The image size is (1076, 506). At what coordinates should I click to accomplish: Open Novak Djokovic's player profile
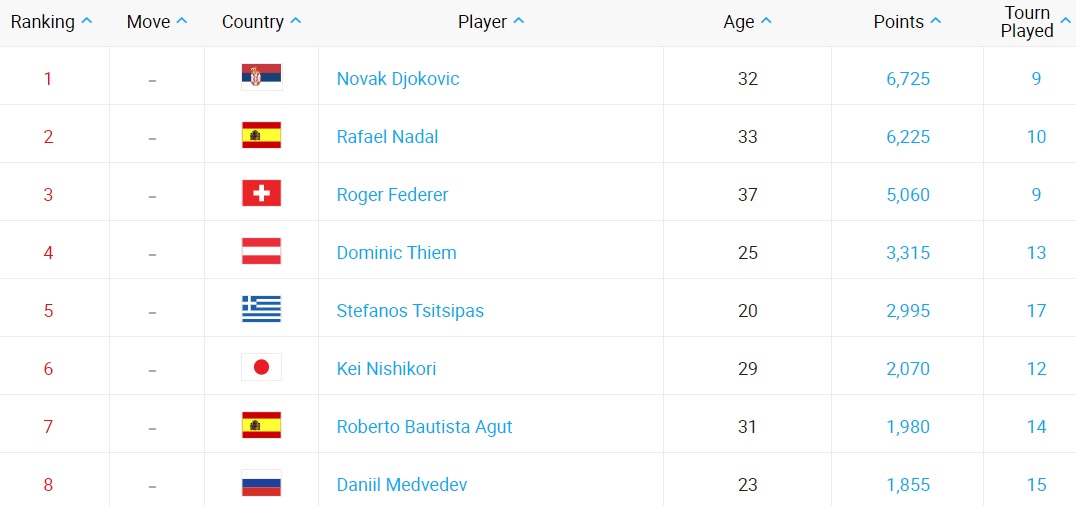[x=398, y=78]
